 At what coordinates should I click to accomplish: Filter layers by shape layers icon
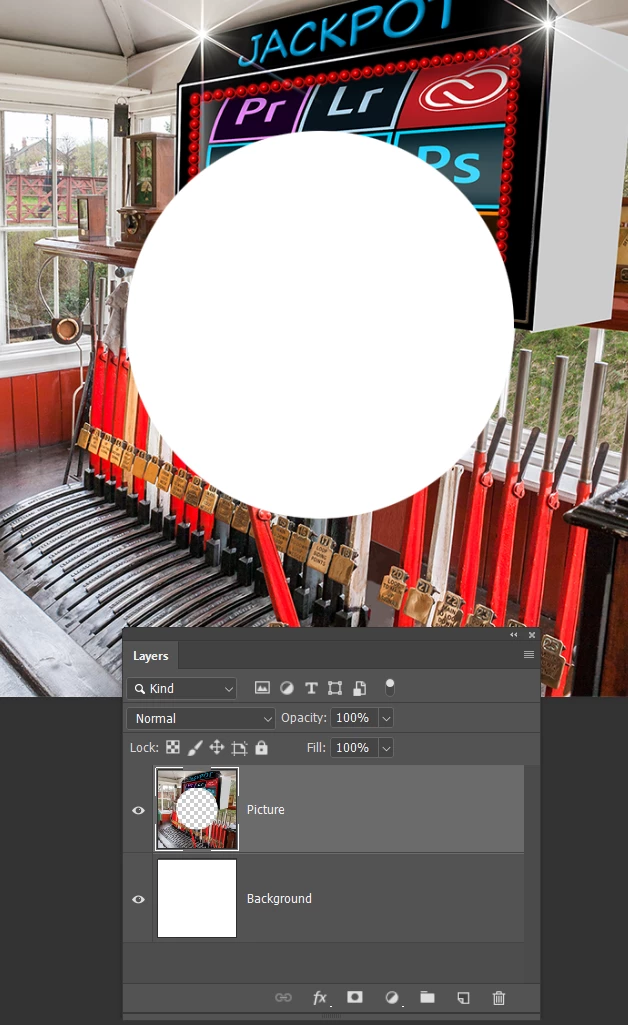[335, 688]
